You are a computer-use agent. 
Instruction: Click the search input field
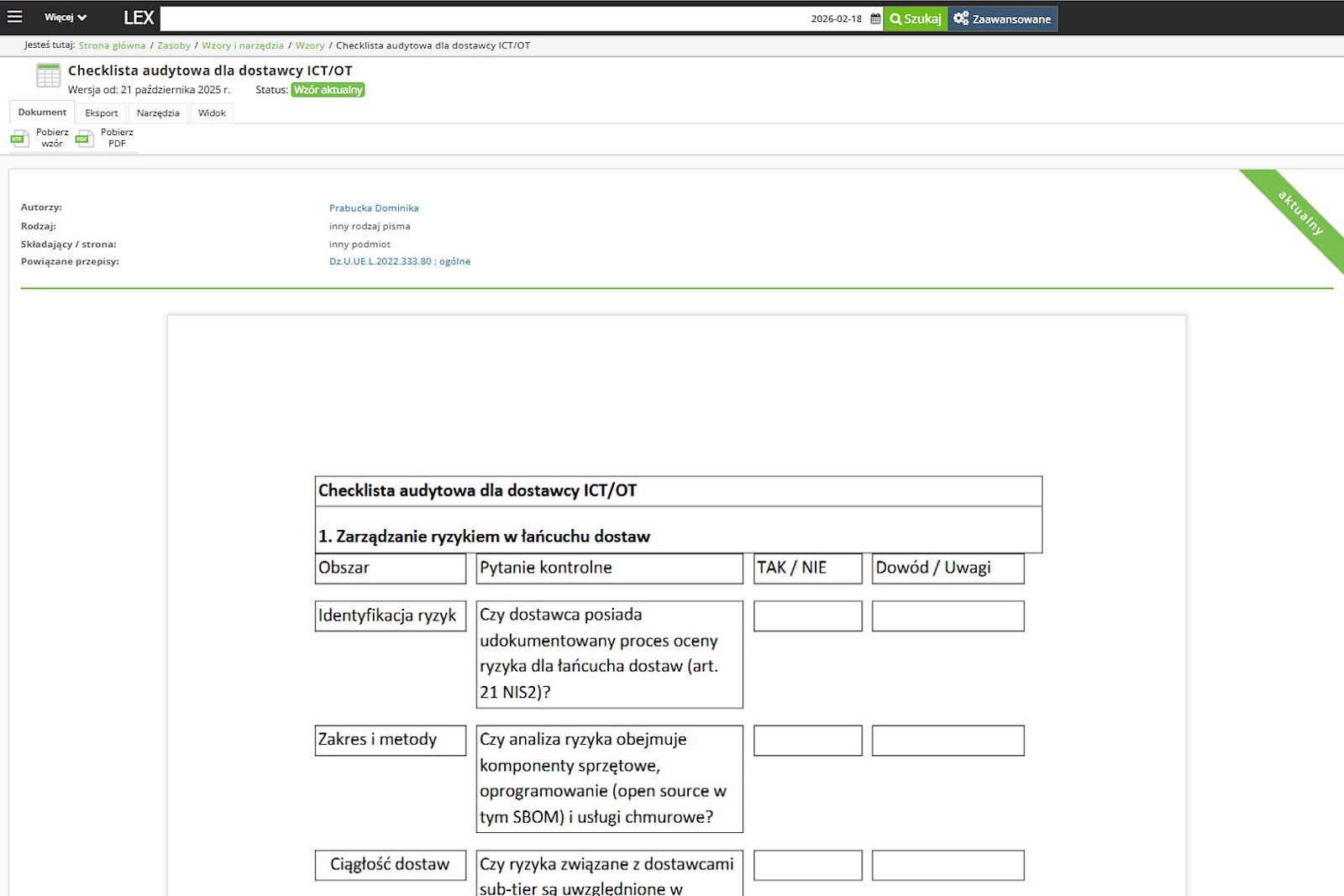pos(483,18)
